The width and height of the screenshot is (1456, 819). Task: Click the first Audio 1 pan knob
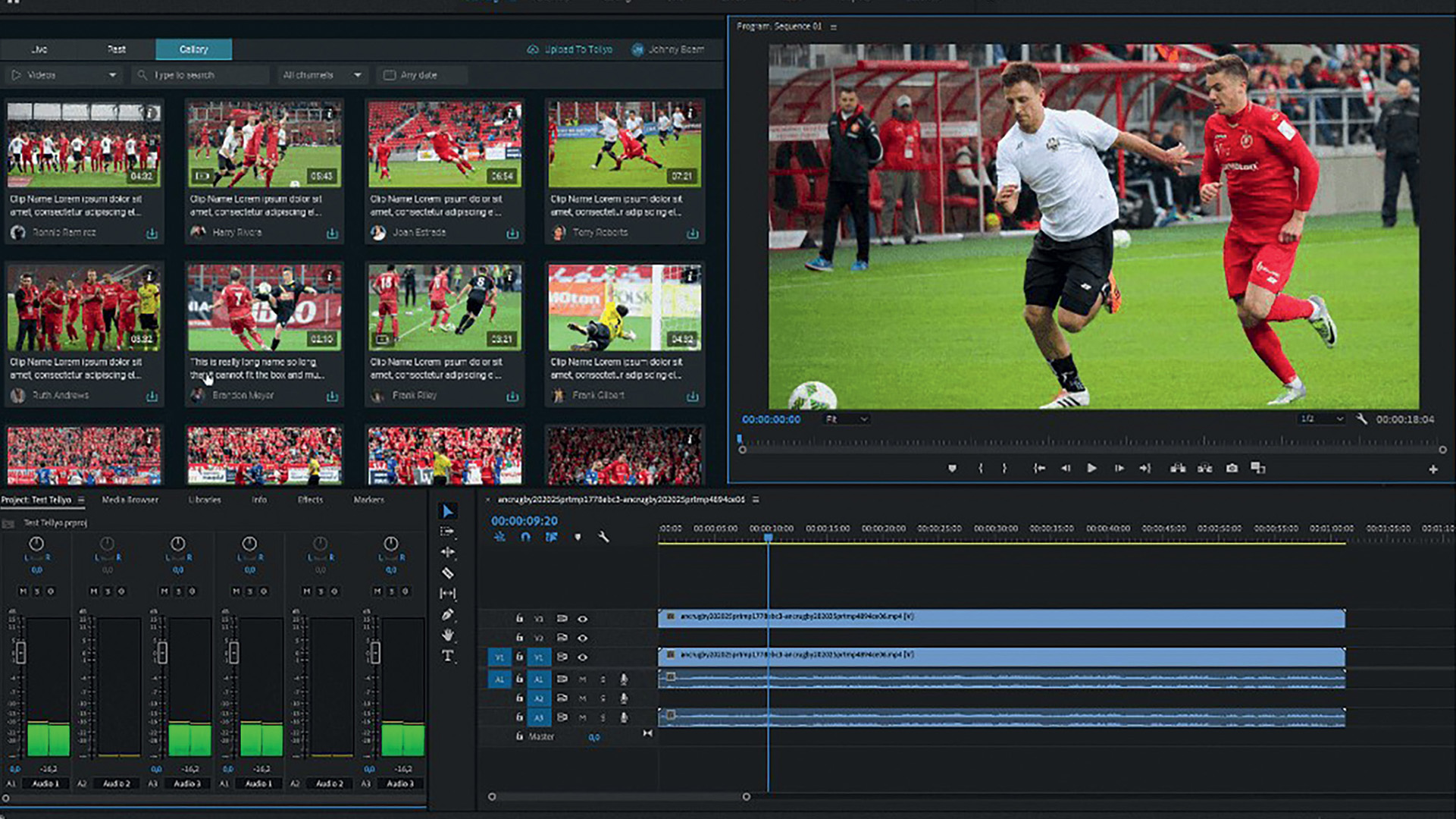coord(36,544)
